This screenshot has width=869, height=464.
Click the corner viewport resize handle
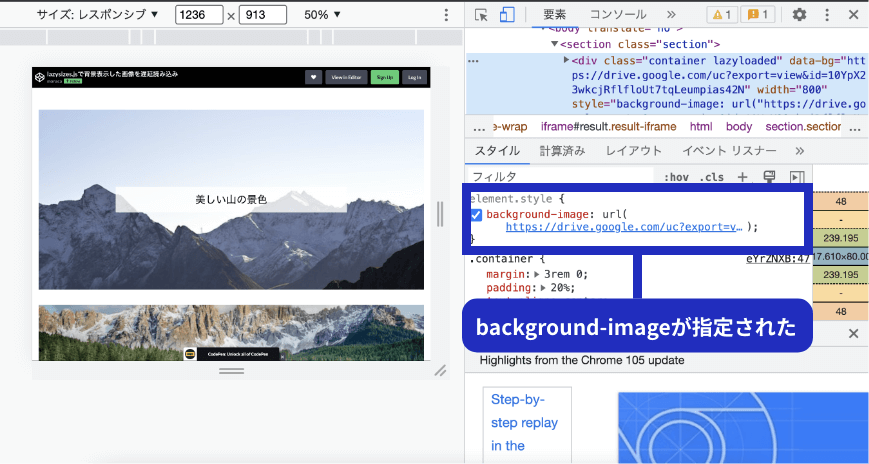441,370
